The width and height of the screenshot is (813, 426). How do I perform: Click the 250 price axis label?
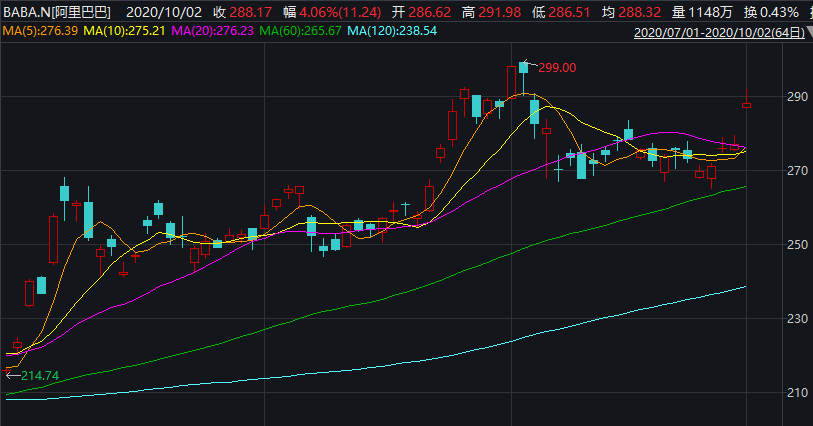794,245
